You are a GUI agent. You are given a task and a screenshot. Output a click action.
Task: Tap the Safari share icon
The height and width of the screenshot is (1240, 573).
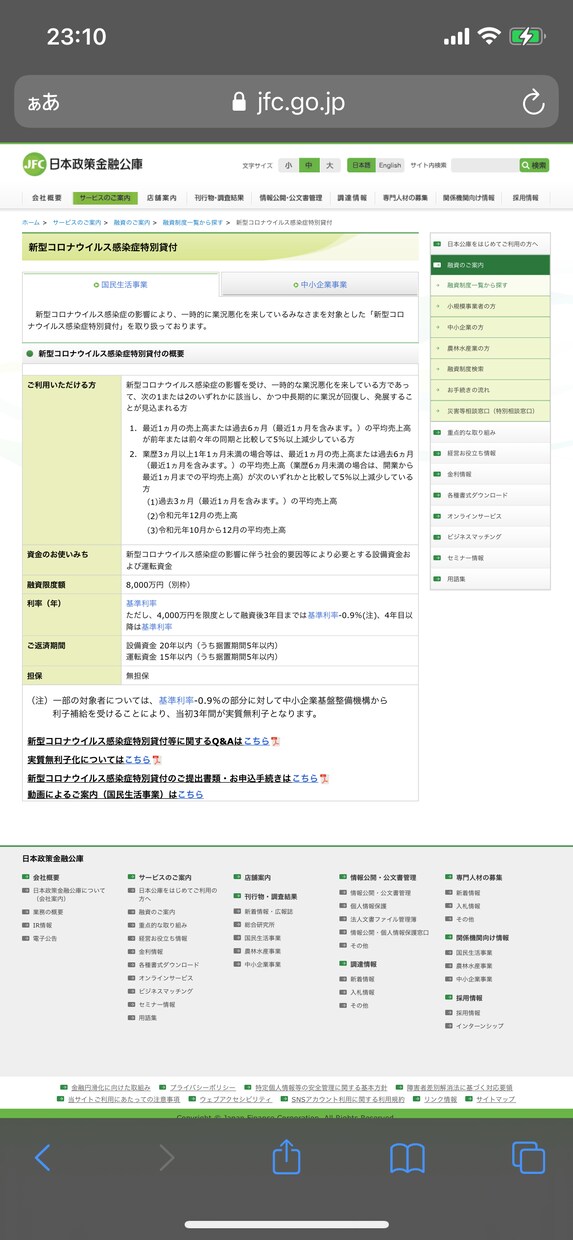[x=287, y=1157]
